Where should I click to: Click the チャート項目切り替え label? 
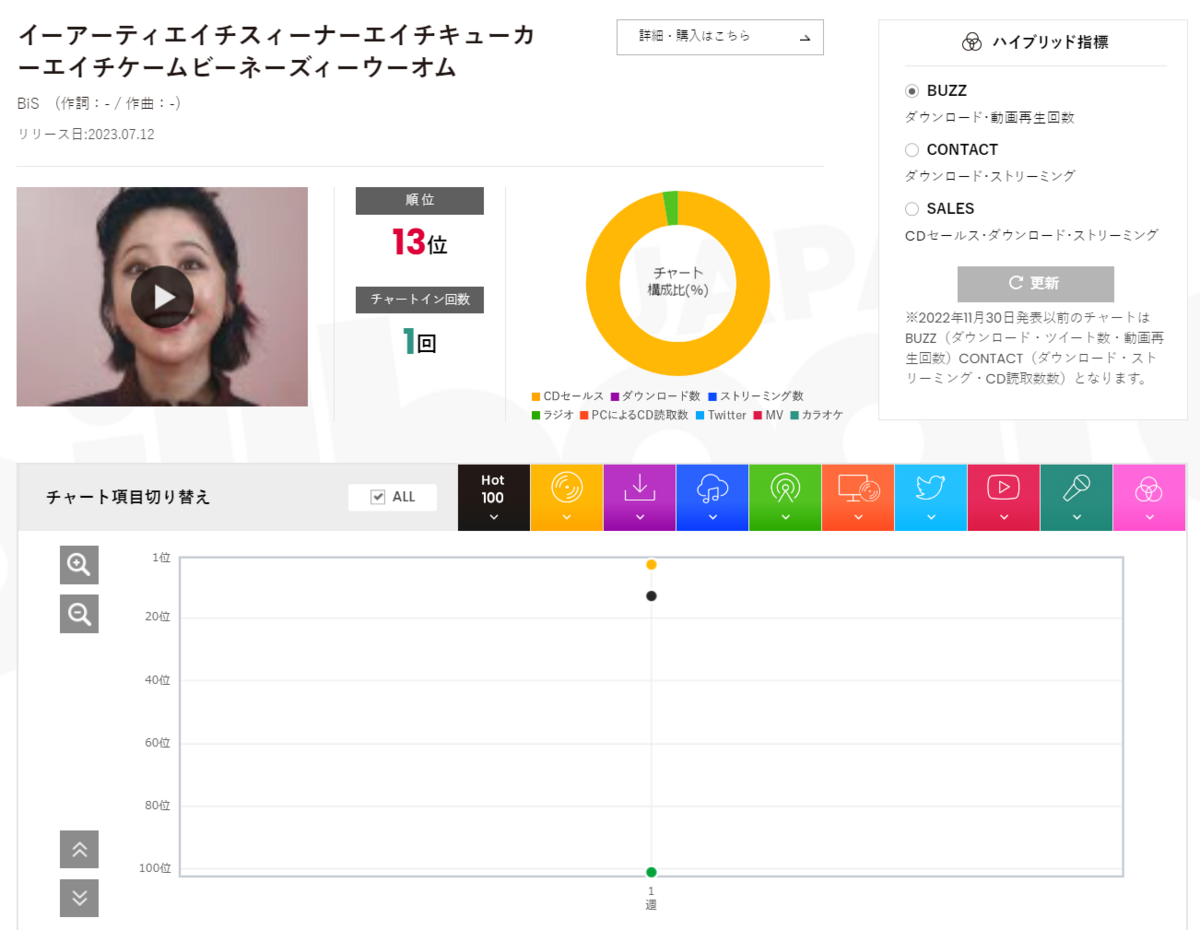(x=128, y=497)
